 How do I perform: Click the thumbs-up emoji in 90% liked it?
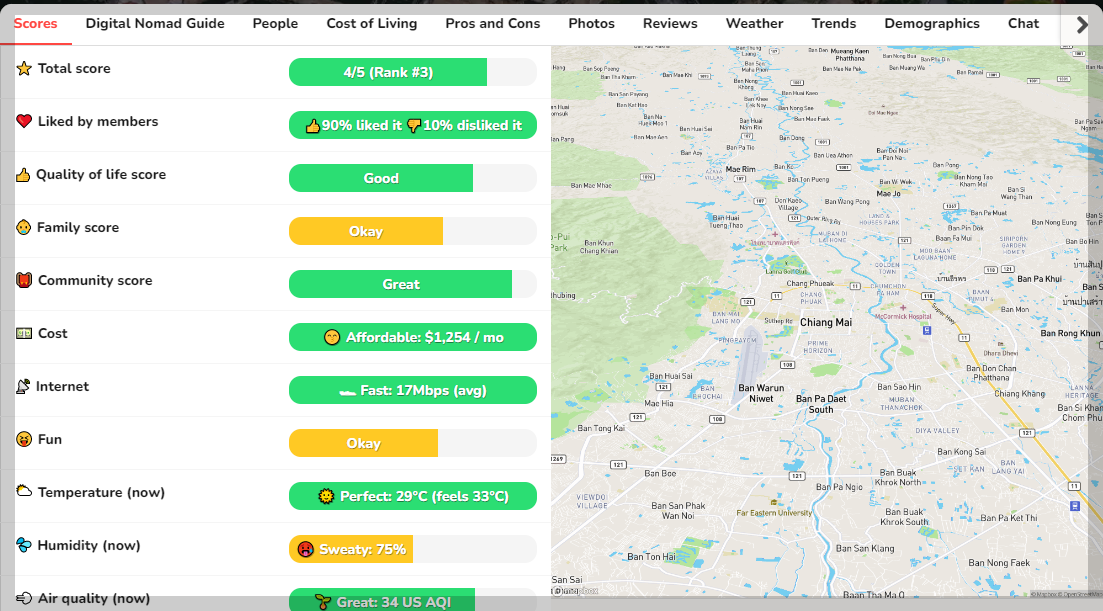point(312,126)
